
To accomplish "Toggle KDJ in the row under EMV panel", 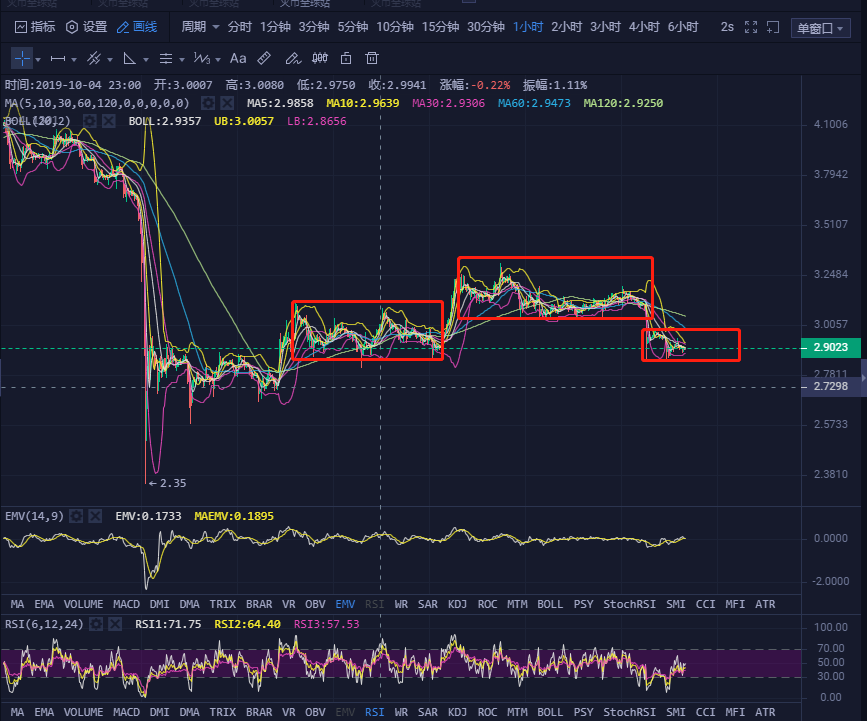I will coord(457,604).
